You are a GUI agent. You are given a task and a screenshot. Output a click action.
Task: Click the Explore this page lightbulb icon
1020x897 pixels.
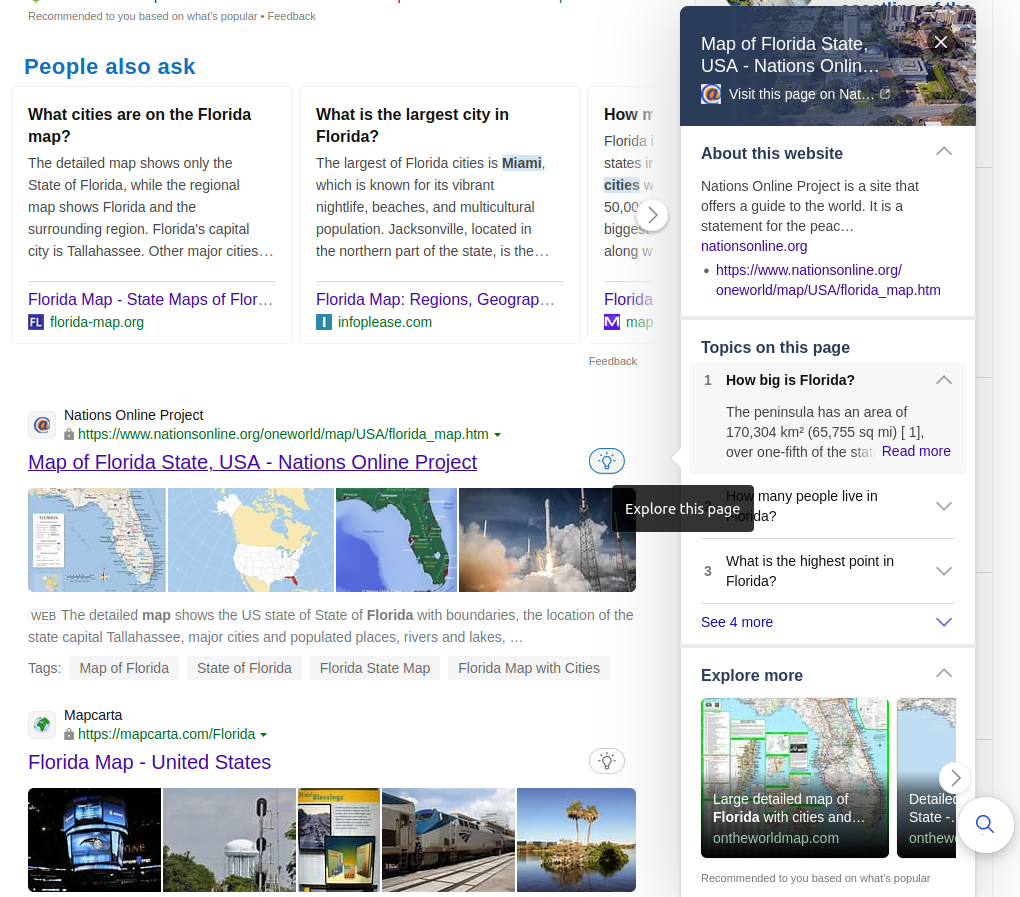606,461
